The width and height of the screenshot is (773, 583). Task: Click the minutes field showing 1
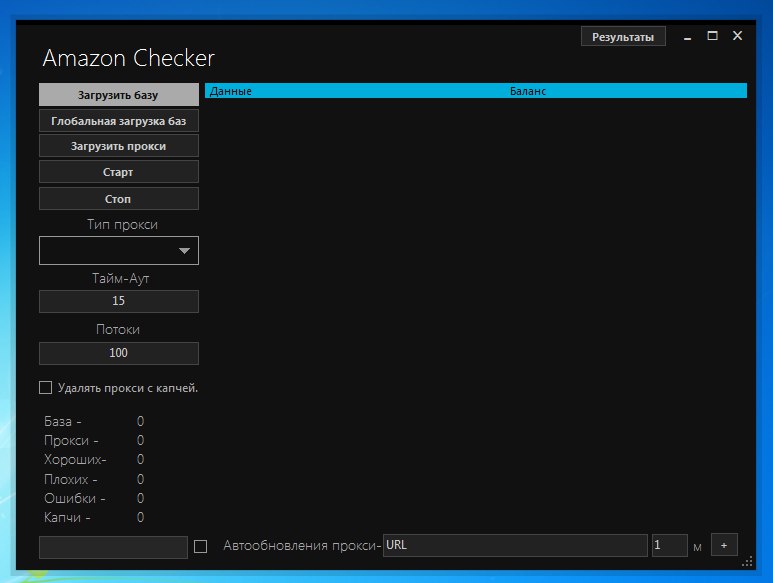click(669, 546)
